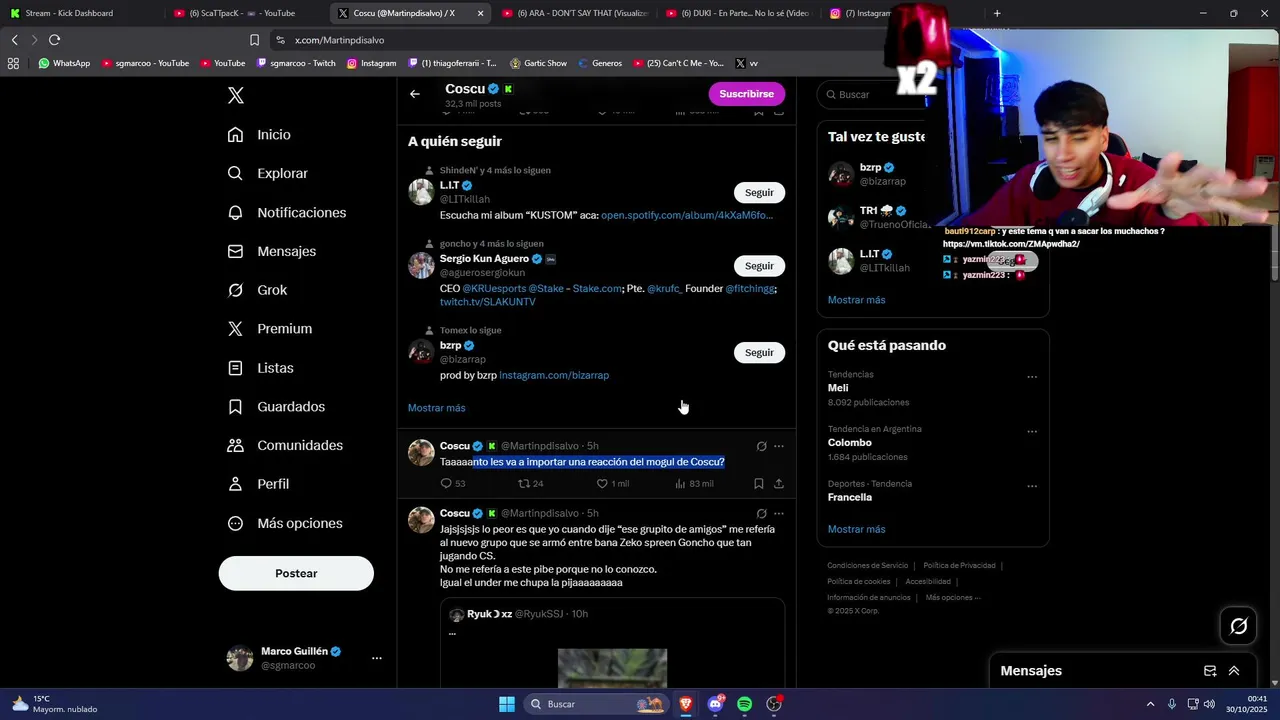Open options for the Meli trend
Screen dimensions: 1280x720
[1032, 377]
